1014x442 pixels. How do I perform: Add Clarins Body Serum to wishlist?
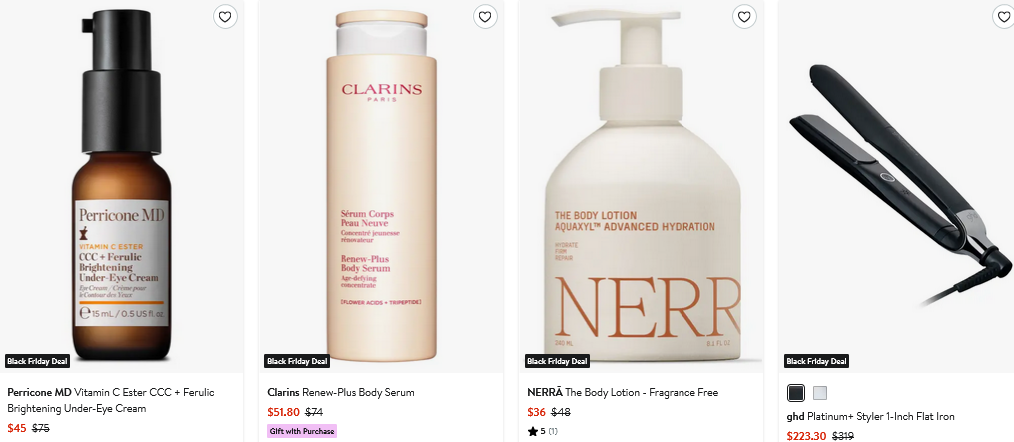(485, 17)
